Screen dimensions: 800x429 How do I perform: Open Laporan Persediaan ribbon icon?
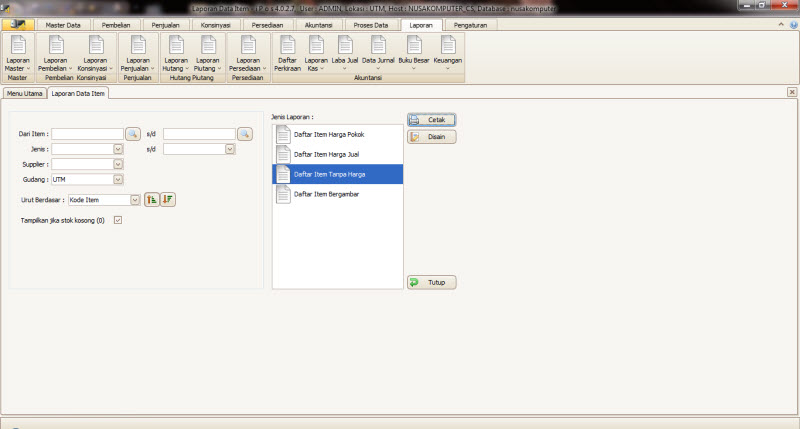point(248,53)
